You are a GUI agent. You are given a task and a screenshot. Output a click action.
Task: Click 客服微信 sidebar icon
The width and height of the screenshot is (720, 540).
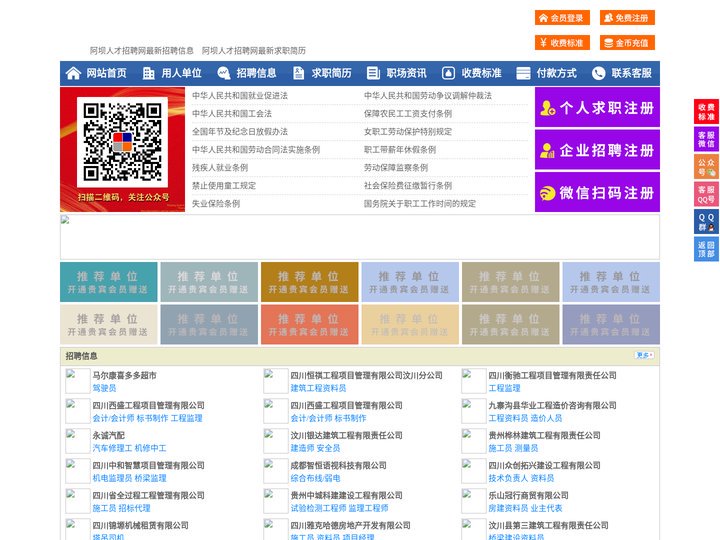(x=706, y=139)
